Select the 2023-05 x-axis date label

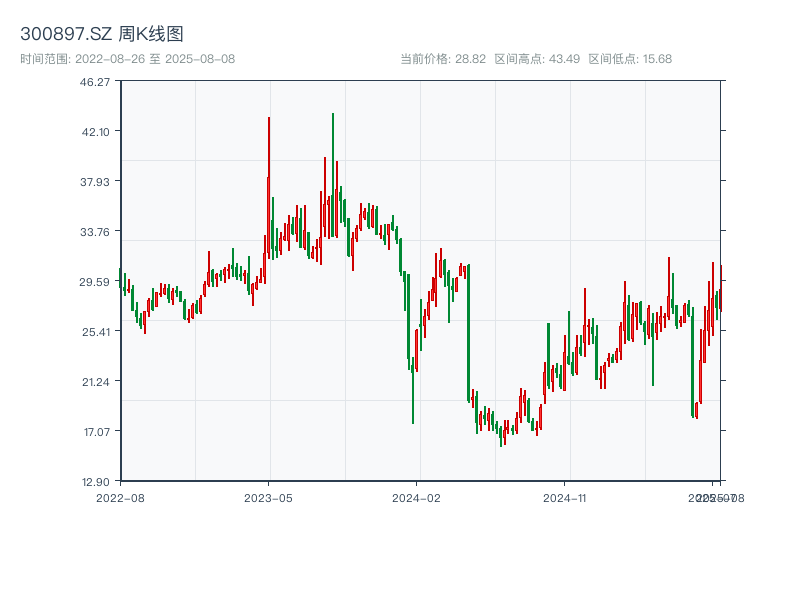[269, 497]
